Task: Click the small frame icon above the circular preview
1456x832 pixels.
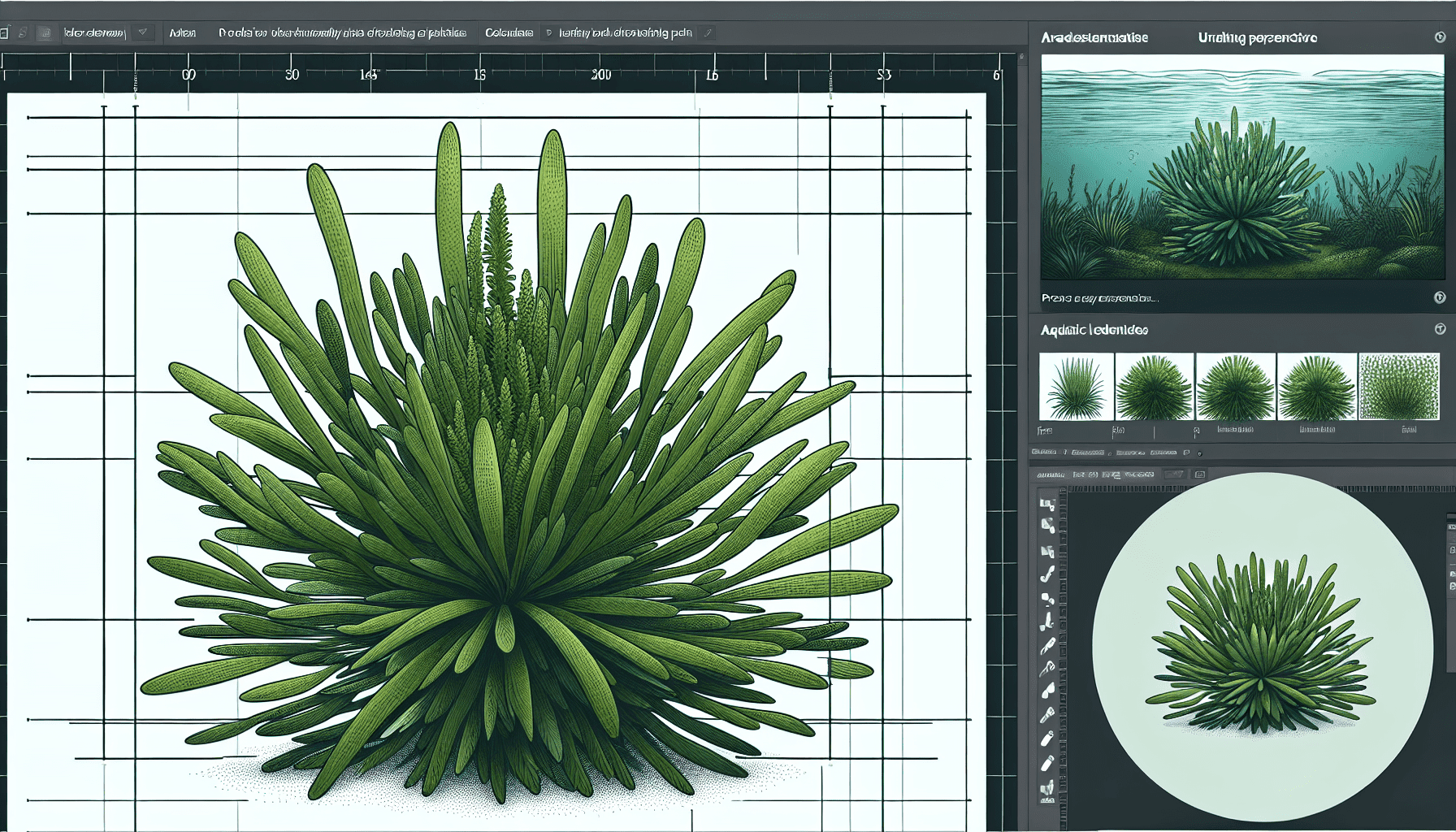Action: pos(1199,474)
